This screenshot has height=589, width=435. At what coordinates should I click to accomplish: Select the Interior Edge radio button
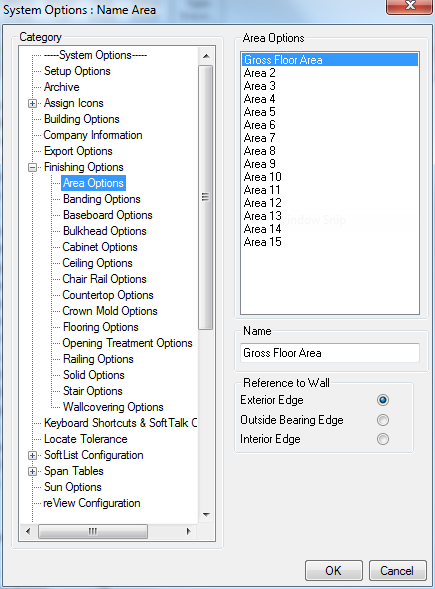coord(383,439)
